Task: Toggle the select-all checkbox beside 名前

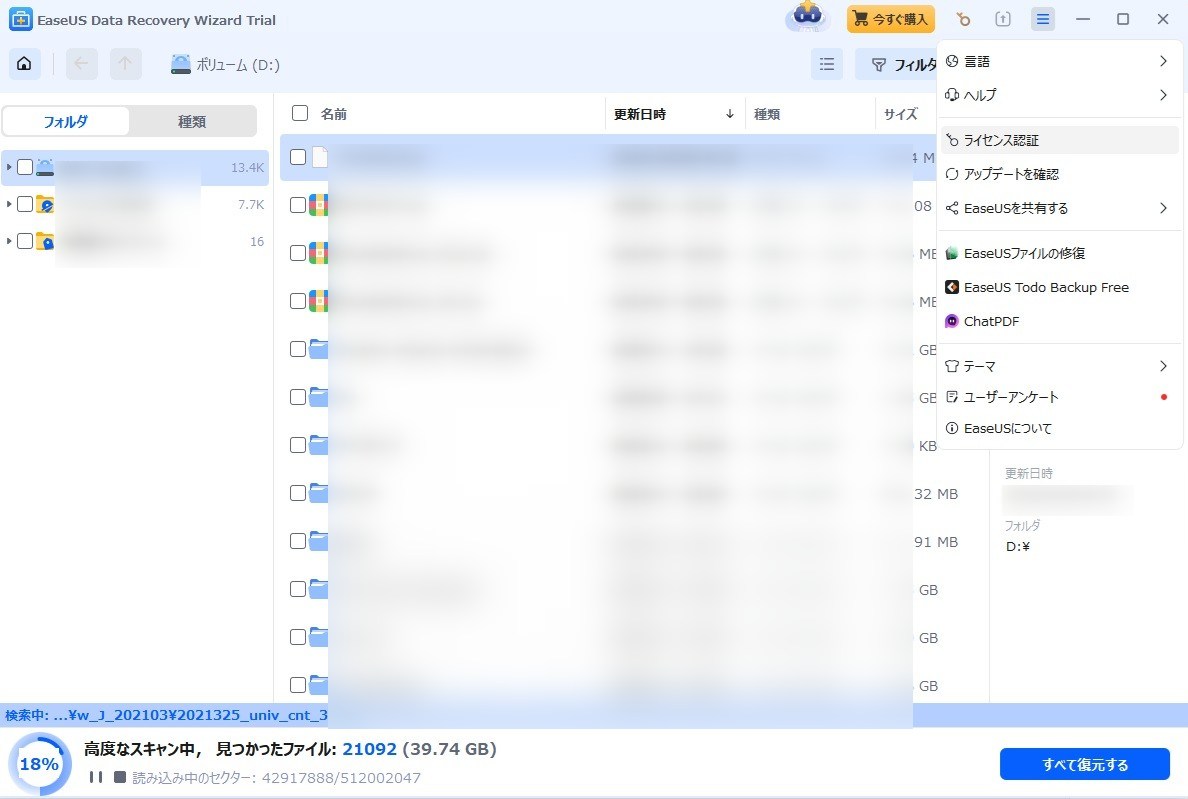Action: point(298,114)
